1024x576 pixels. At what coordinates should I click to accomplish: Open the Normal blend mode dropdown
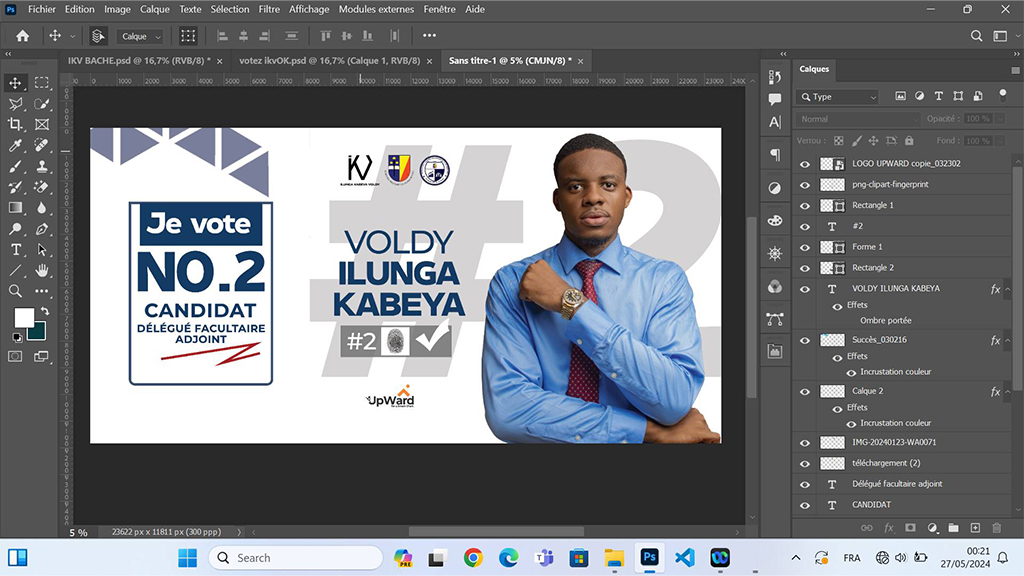point(858,119)
